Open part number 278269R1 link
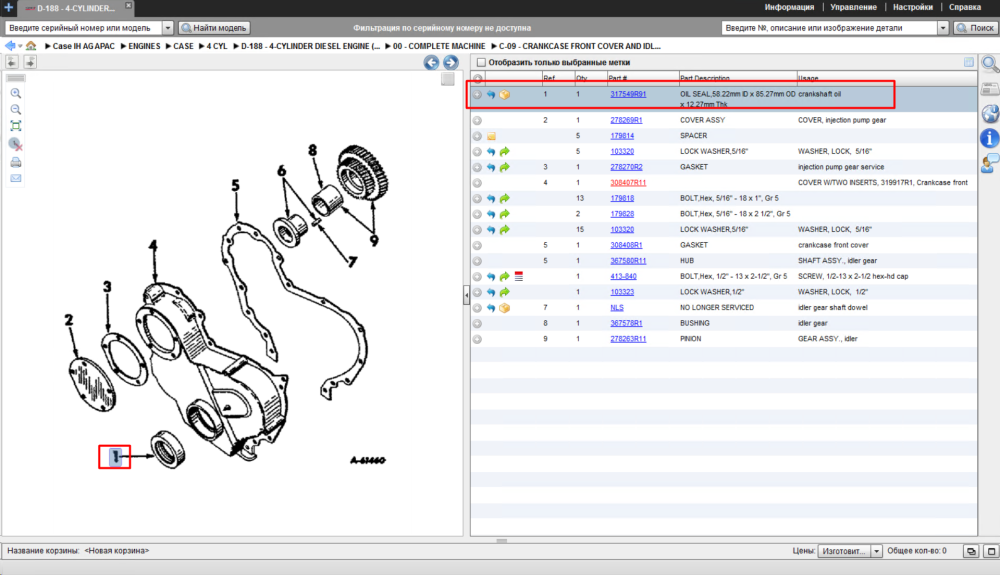This screenshot has width=1000, height=575. pyautogui.click(x=626, y=120)
